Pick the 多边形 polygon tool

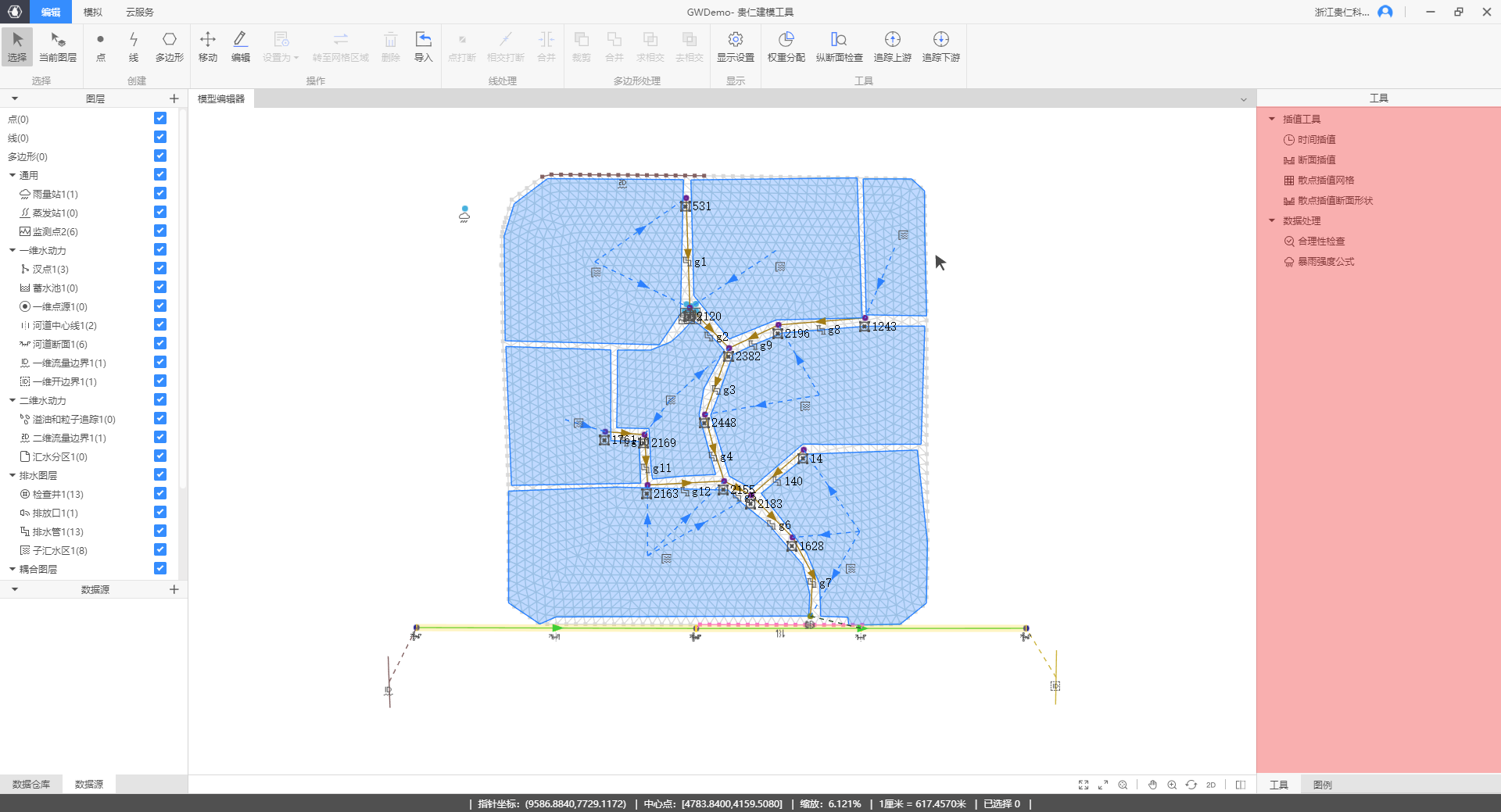tap(170, 47)
